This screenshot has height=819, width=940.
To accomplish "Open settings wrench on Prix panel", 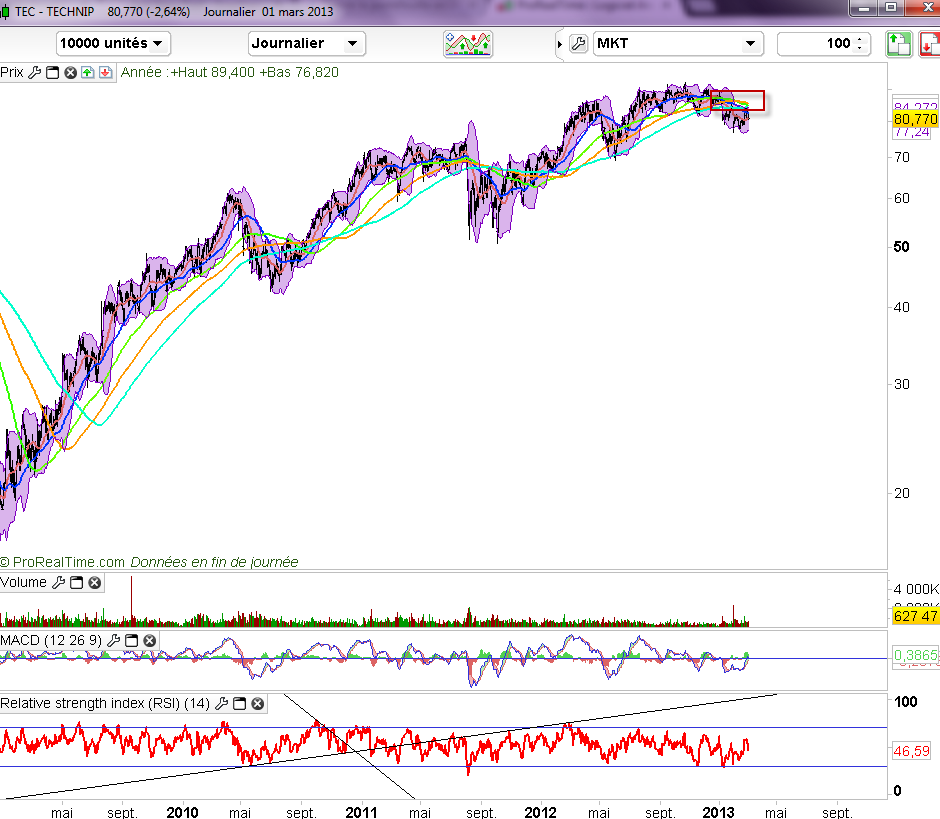I will coord(35,73).
